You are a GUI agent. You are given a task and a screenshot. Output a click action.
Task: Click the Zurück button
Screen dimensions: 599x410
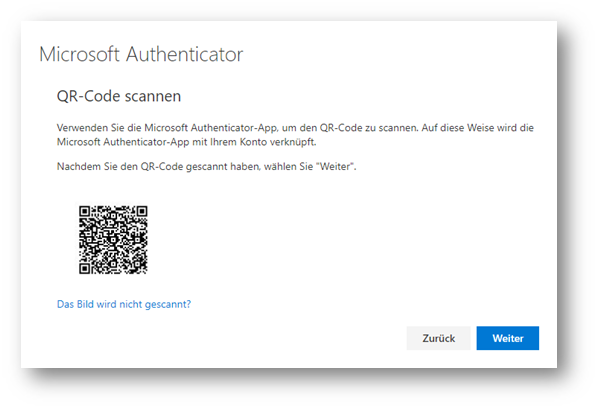[438, 338]
